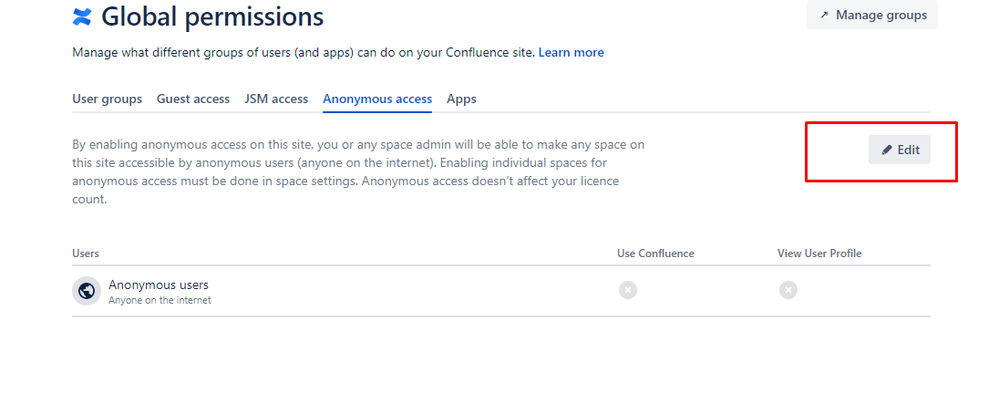Screen dimensions: 999x404
Task: Click the Users column header
Action: [x=85, y=253]
